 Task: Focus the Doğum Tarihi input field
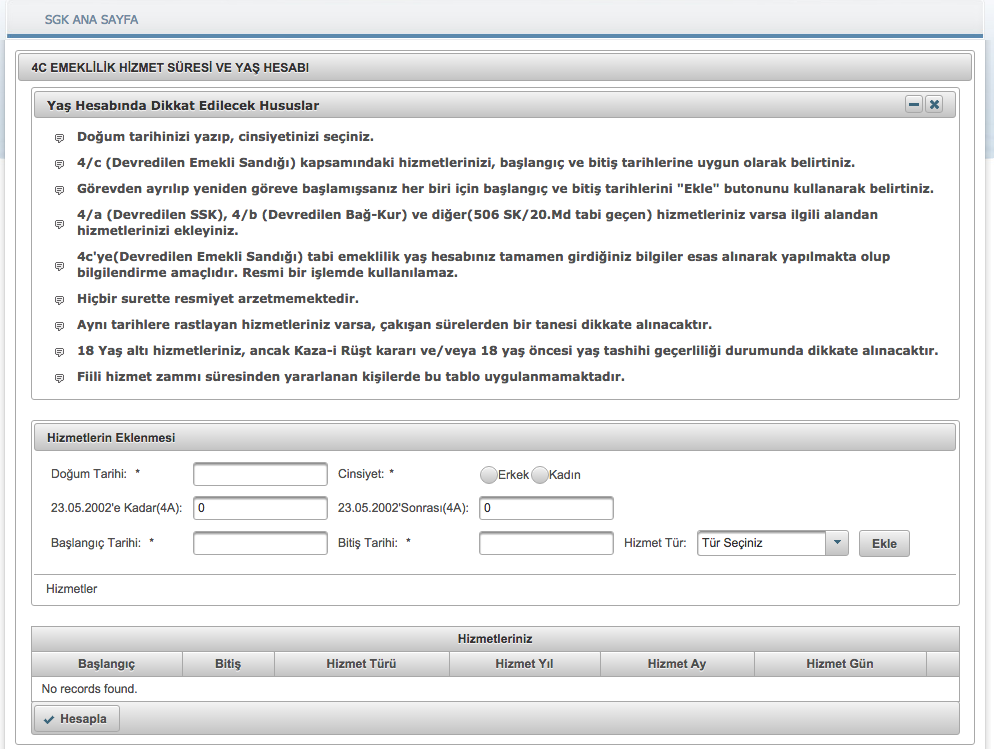[x=260, y=474]
